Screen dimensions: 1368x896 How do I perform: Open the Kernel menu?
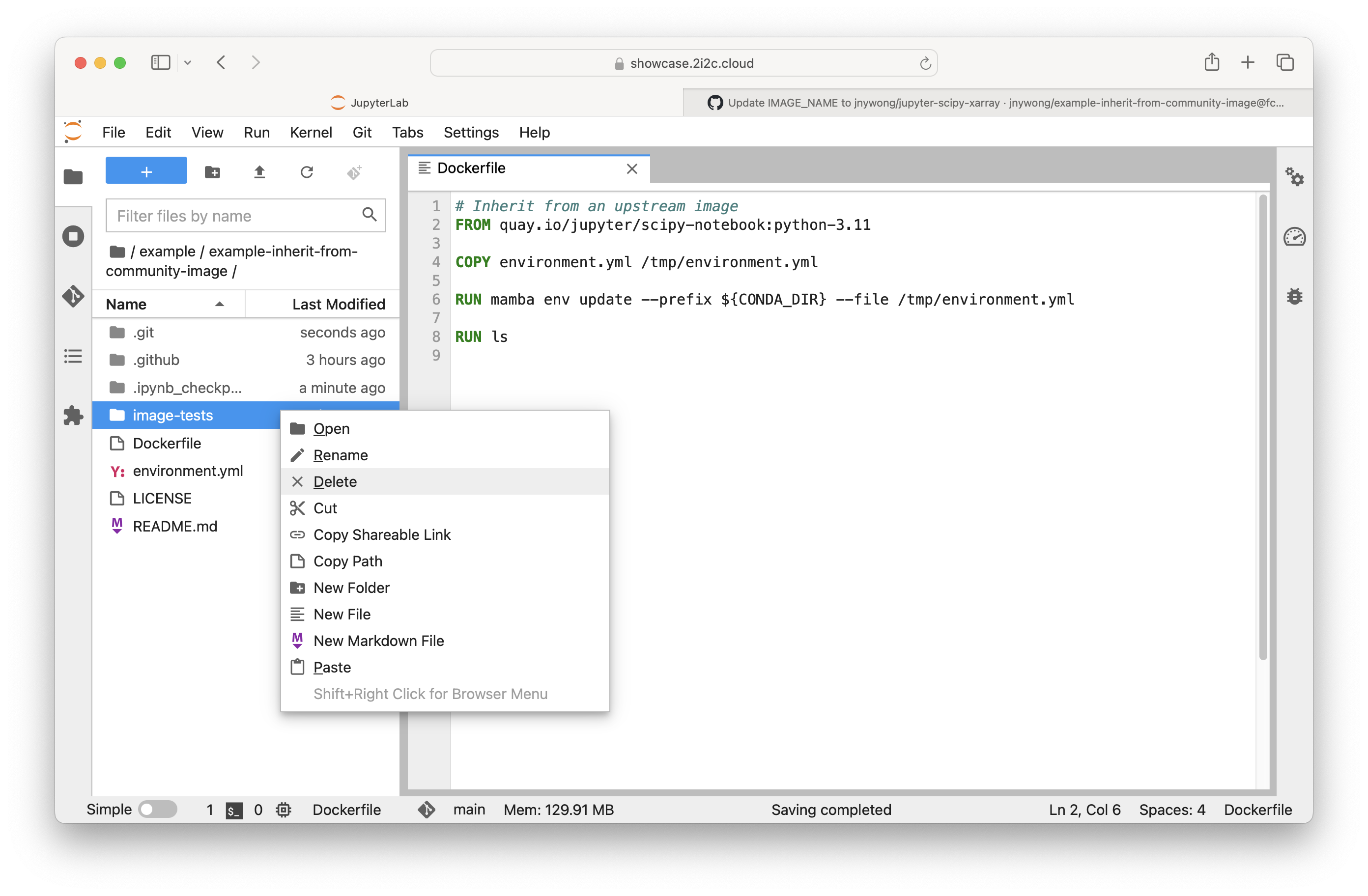[x=311, y=132]
